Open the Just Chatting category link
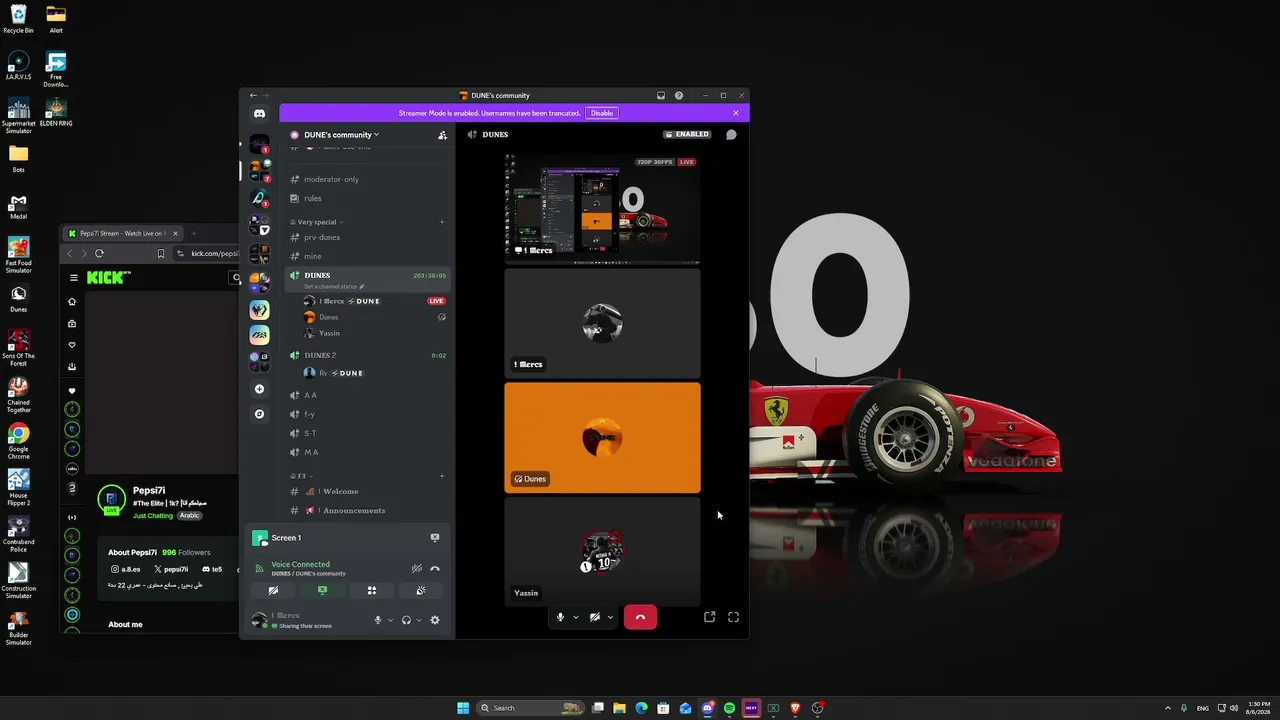Screen dimensions: 1280x720 (x=153, y=515)
